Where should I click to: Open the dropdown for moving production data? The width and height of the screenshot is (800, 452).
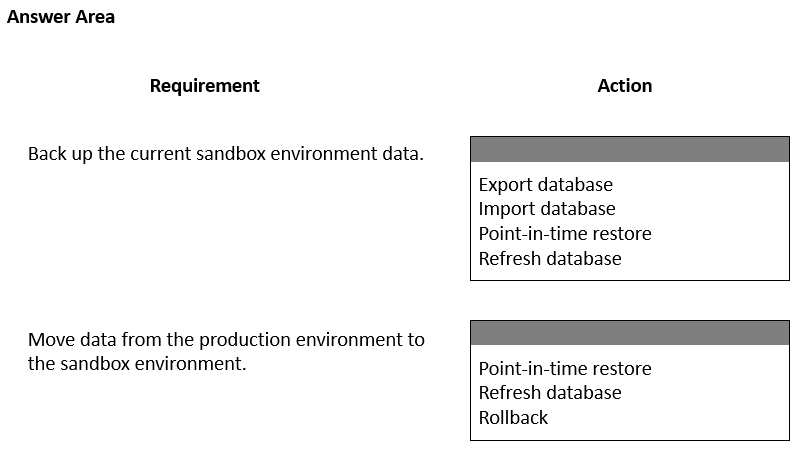pyautogui.click(x=630, y=333)
